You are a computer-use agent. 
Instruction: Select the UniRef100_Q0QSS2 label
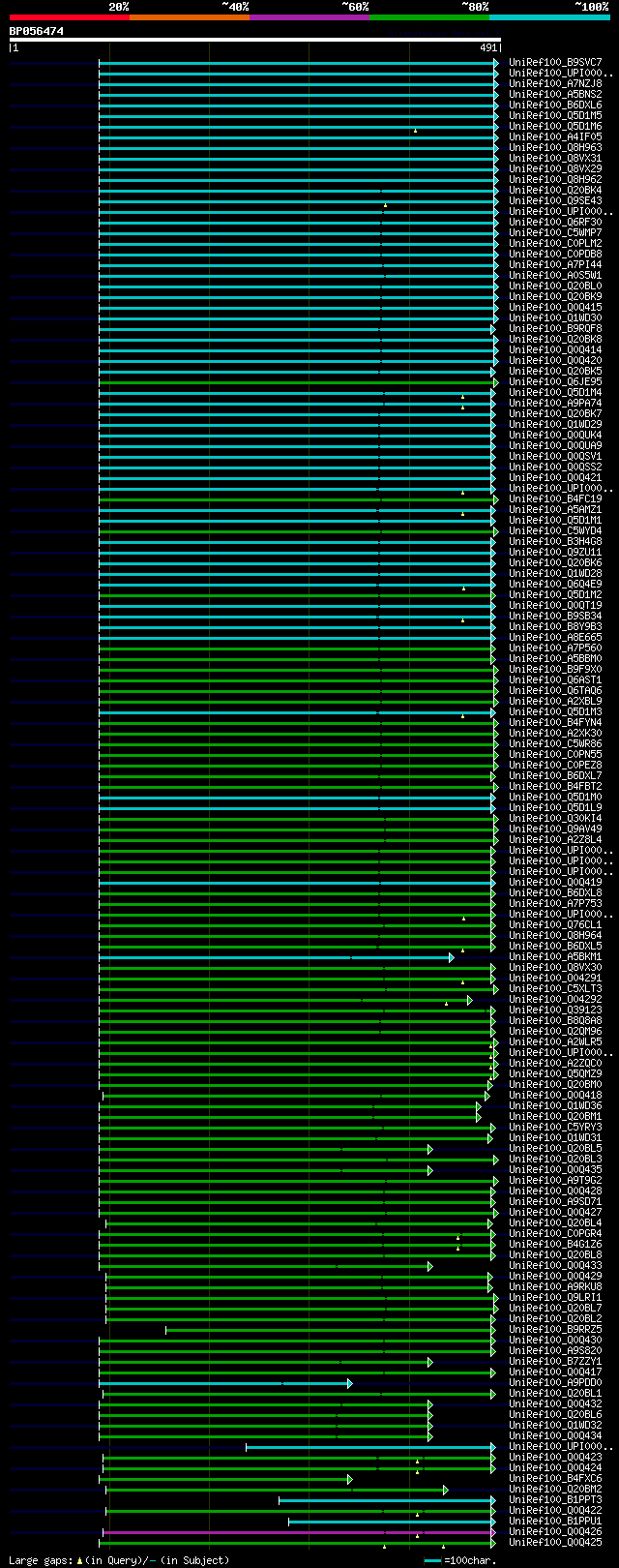click(555, 467)
